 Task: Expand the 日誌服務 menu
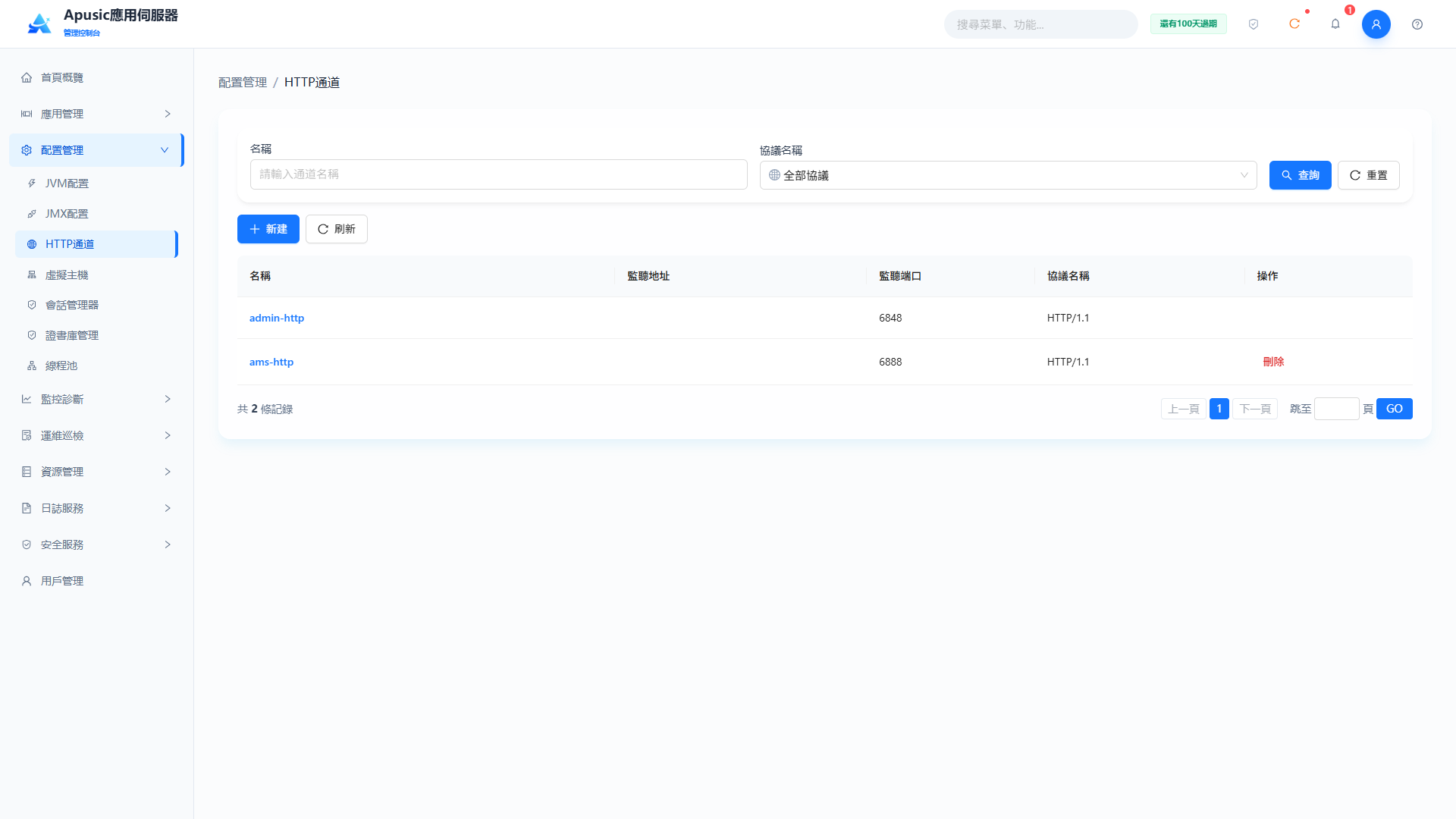coord(96,508)
